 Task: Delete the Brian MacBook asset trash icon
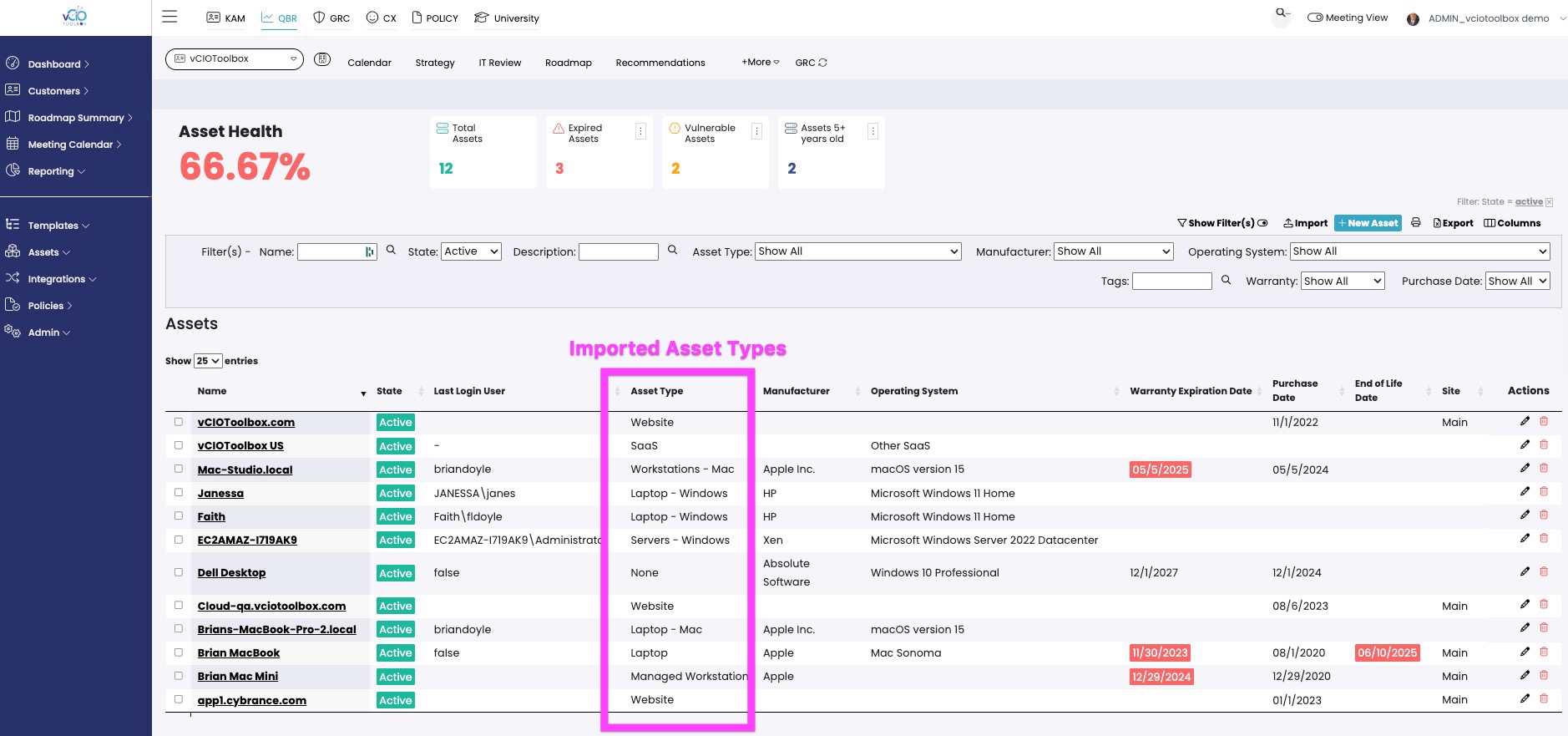pos(1544,652)
